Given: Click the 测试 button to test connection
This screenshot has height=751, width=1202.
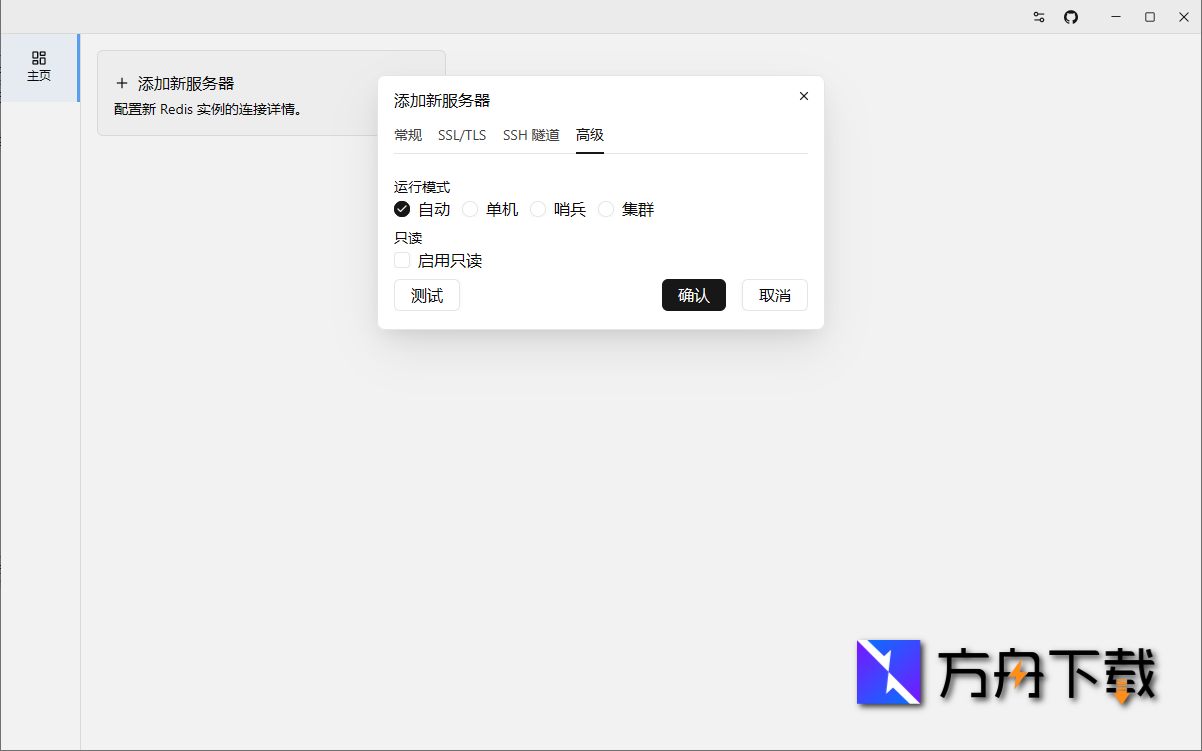Looking at the screenshot, I should tap(426, 295).
